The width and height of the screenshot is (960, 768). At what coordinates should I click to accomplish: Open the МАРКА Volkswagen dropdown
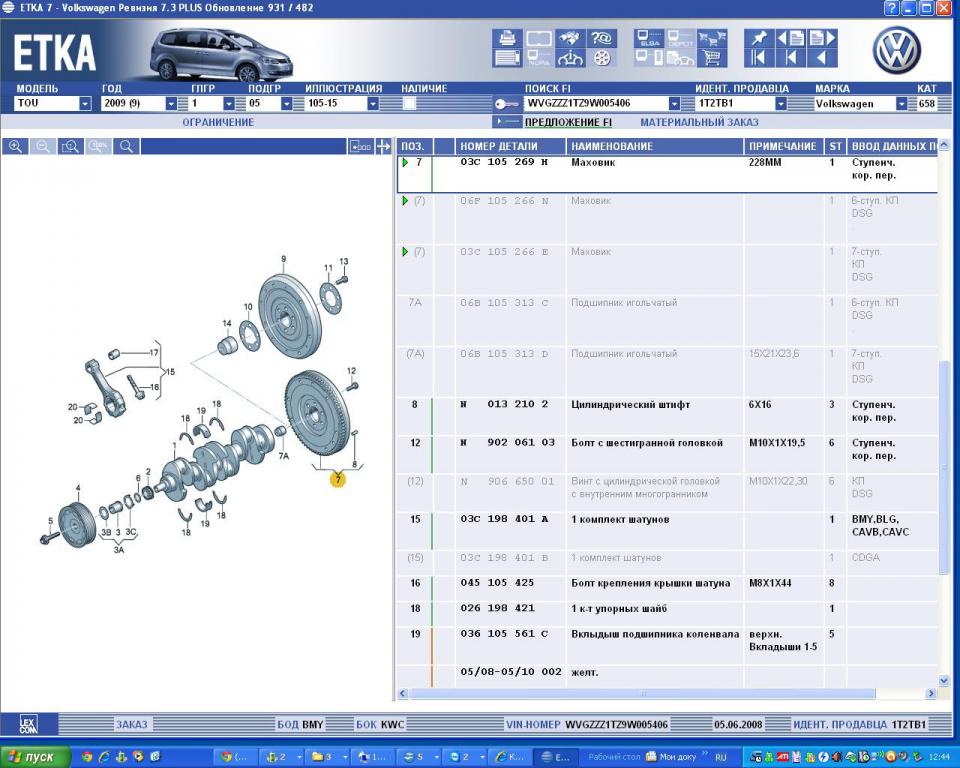point(901,104)
